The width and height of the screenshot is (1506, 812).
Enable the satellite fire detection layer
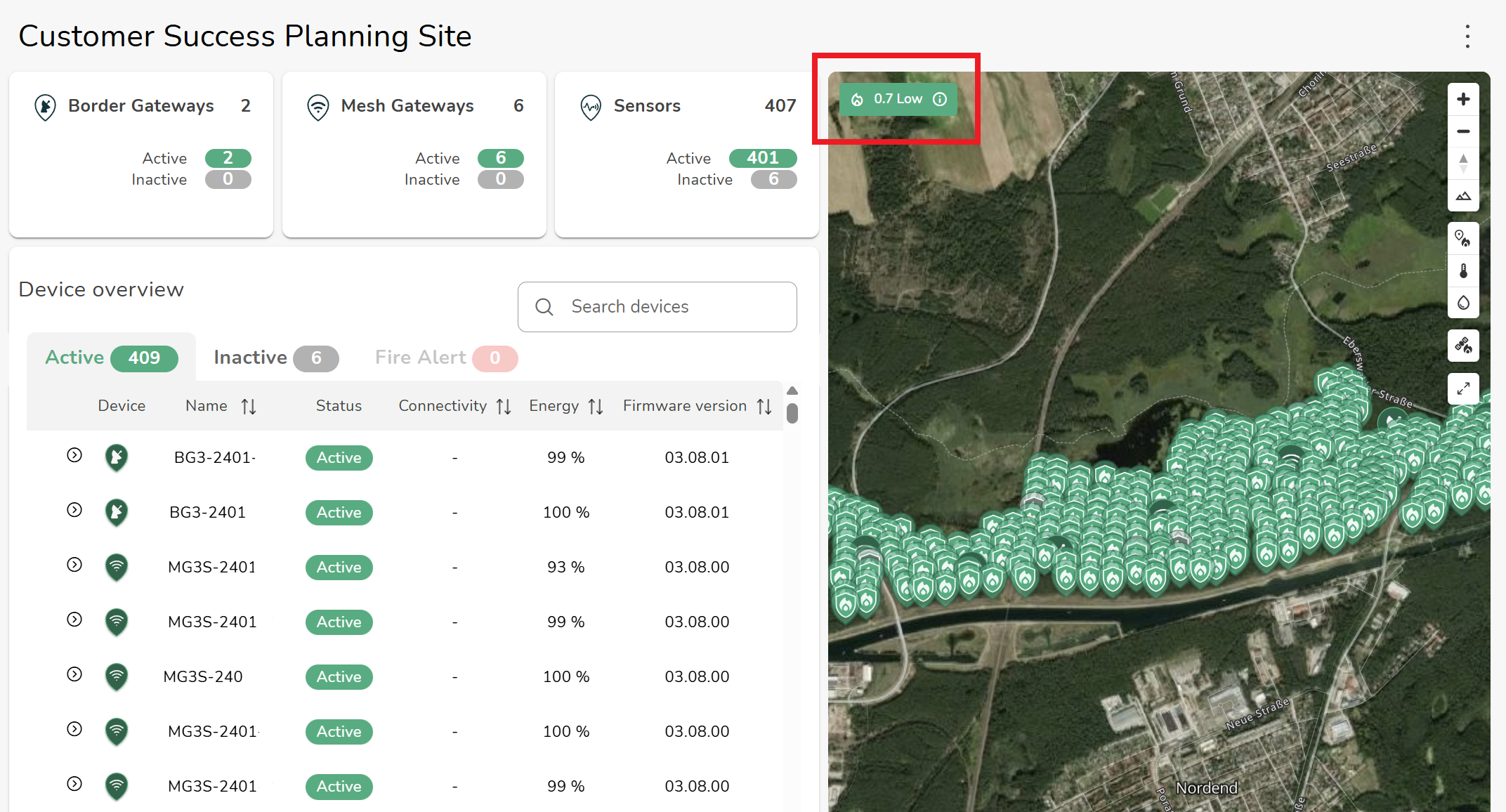[1463, 346]
